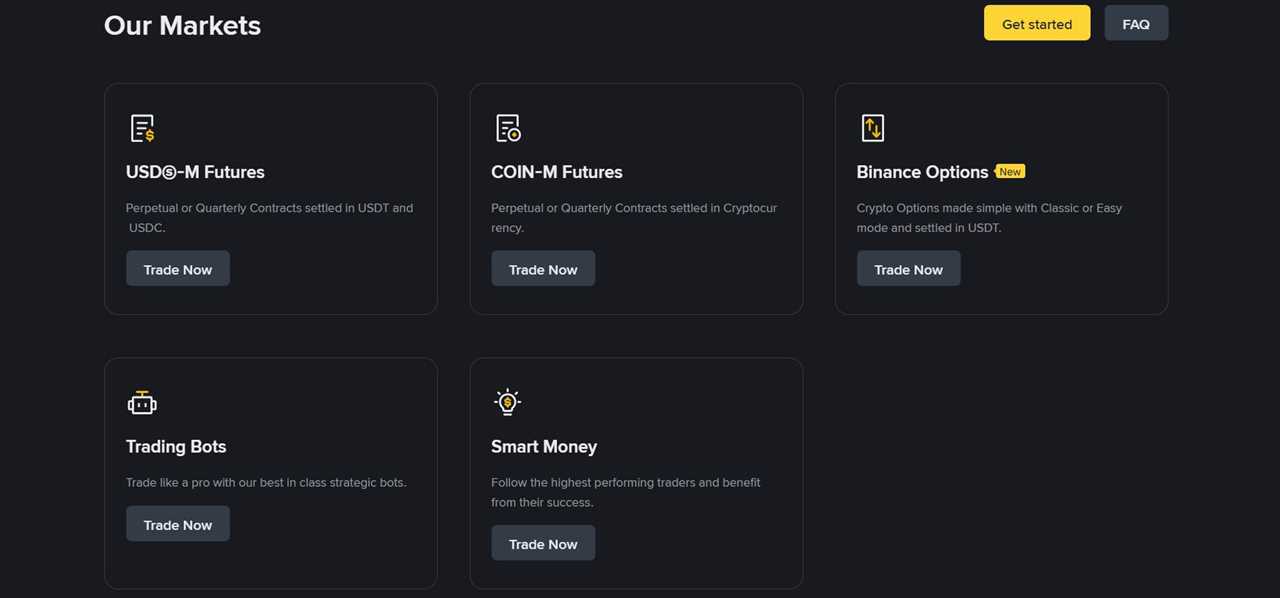Click the COIN-M Futures coin document icon
1280x598 pixels.
[507, 127]
